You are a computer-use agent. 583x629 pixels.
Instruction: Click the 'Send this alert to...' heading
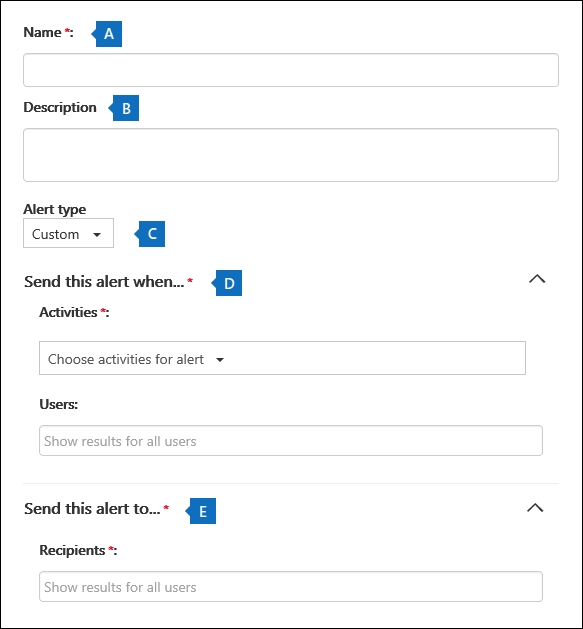tap(92, 509)
